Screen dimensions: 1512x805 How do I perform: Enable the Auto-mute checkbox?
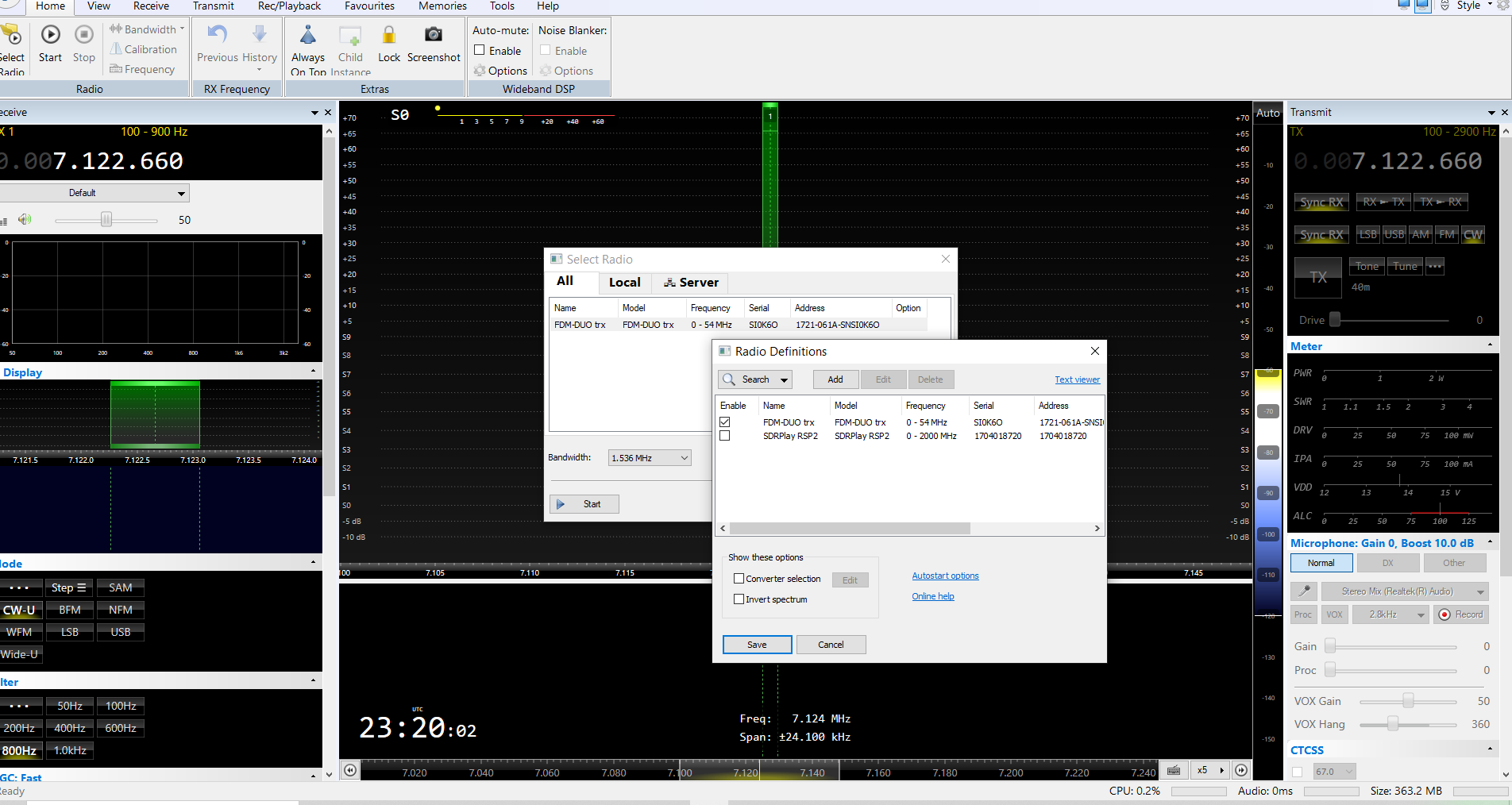480,50
